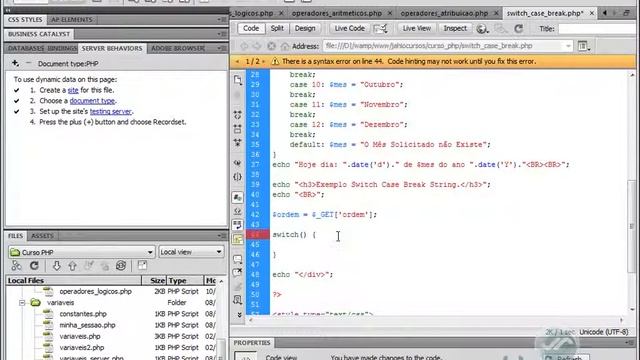
Task: Select the switch_case_break.php tab
Action: pos(545,13)
